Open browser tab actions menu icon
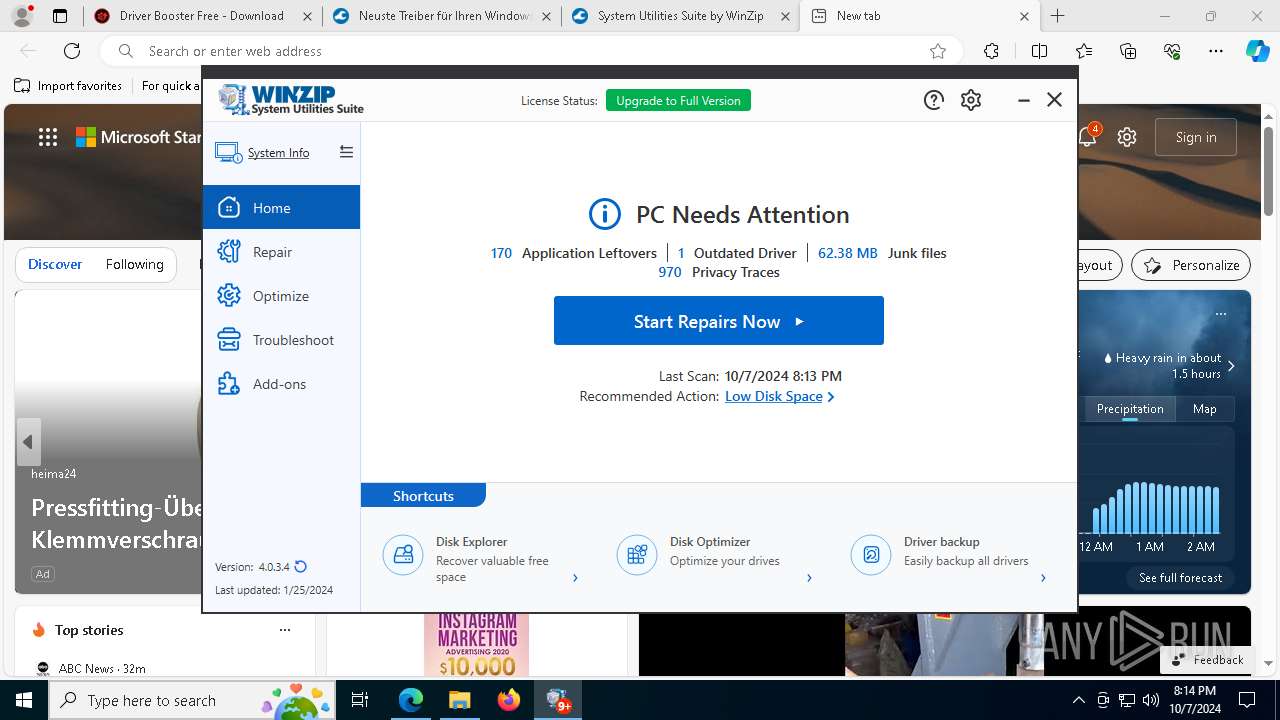1280x720 pixels. click(60, 16)
